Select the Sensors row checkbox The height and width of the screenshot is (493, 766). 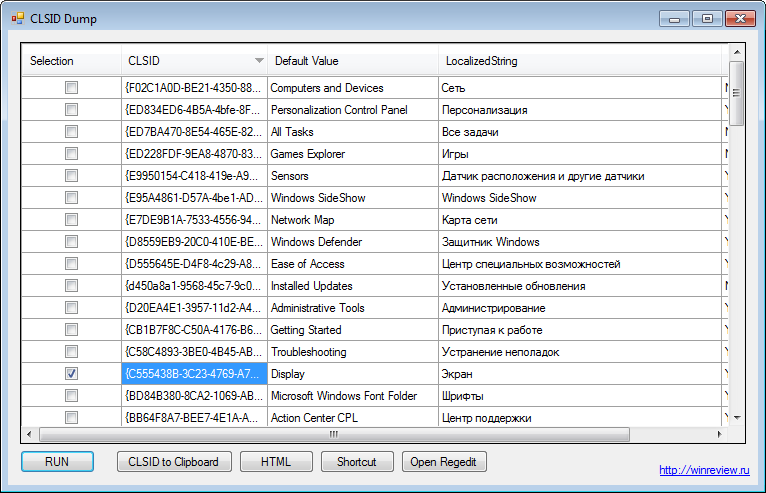(x=71, y=175)
